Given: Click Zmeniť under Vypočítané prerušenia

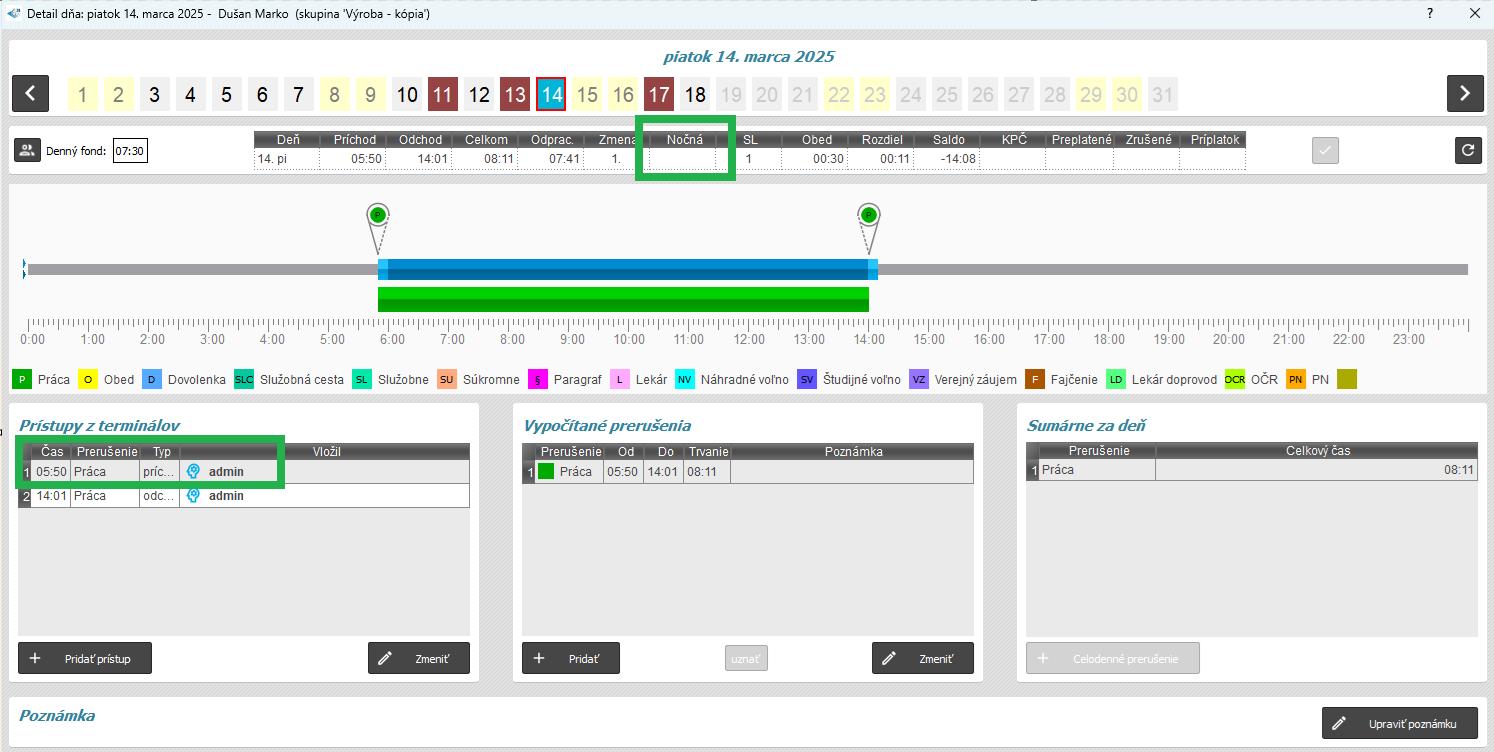Looking at the screenshot, I should tap(922, 659).
